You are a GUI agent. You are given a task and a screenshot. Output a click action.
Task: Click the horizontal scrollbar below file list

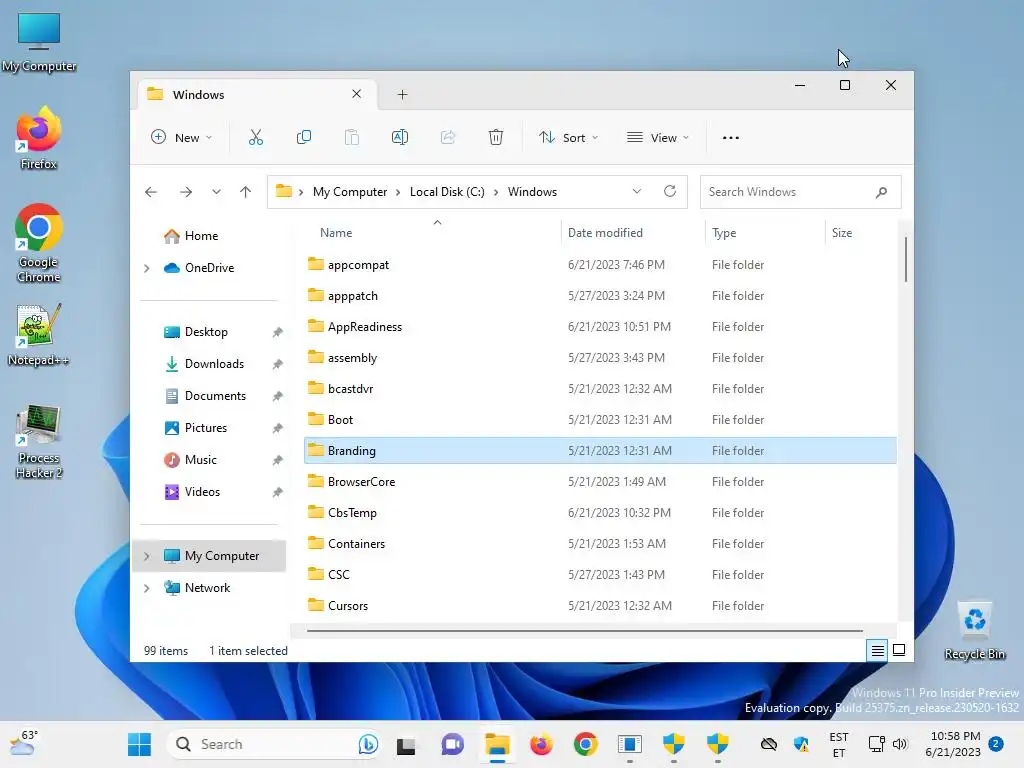[584, 631]
